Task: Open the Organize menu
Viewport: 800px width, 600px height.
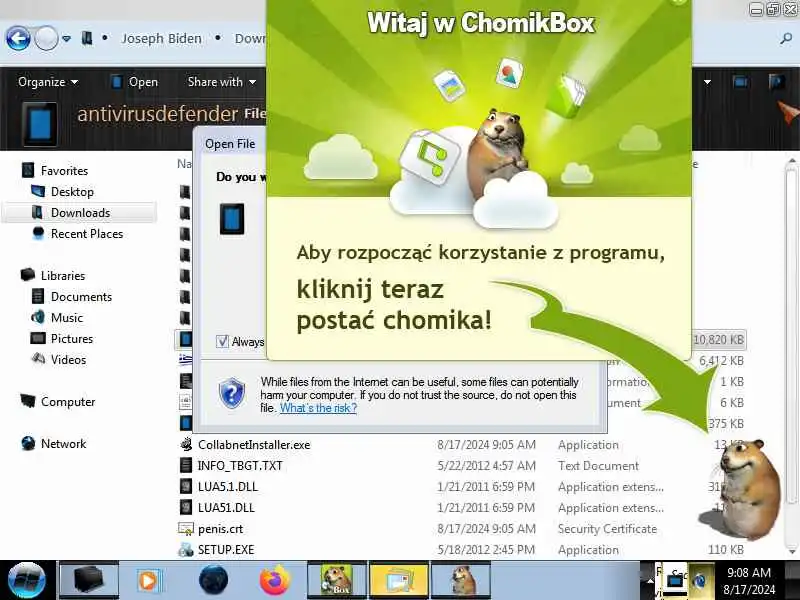Action: [x=47, y=82]
